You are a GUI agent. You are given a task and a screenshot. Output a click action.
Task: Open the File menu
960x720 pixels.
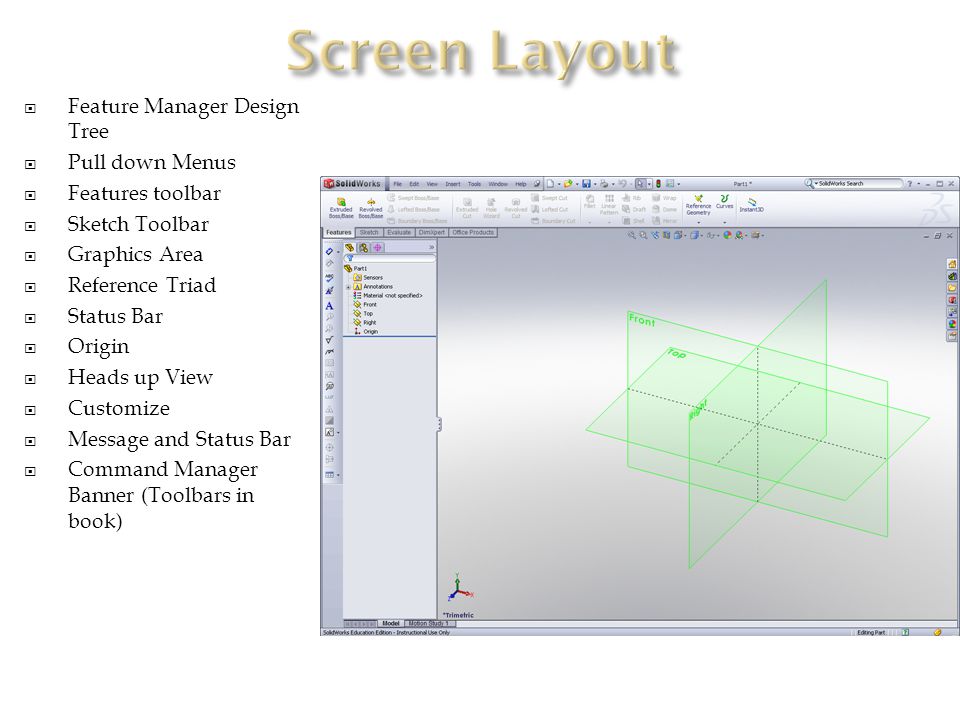click(397, 184)
